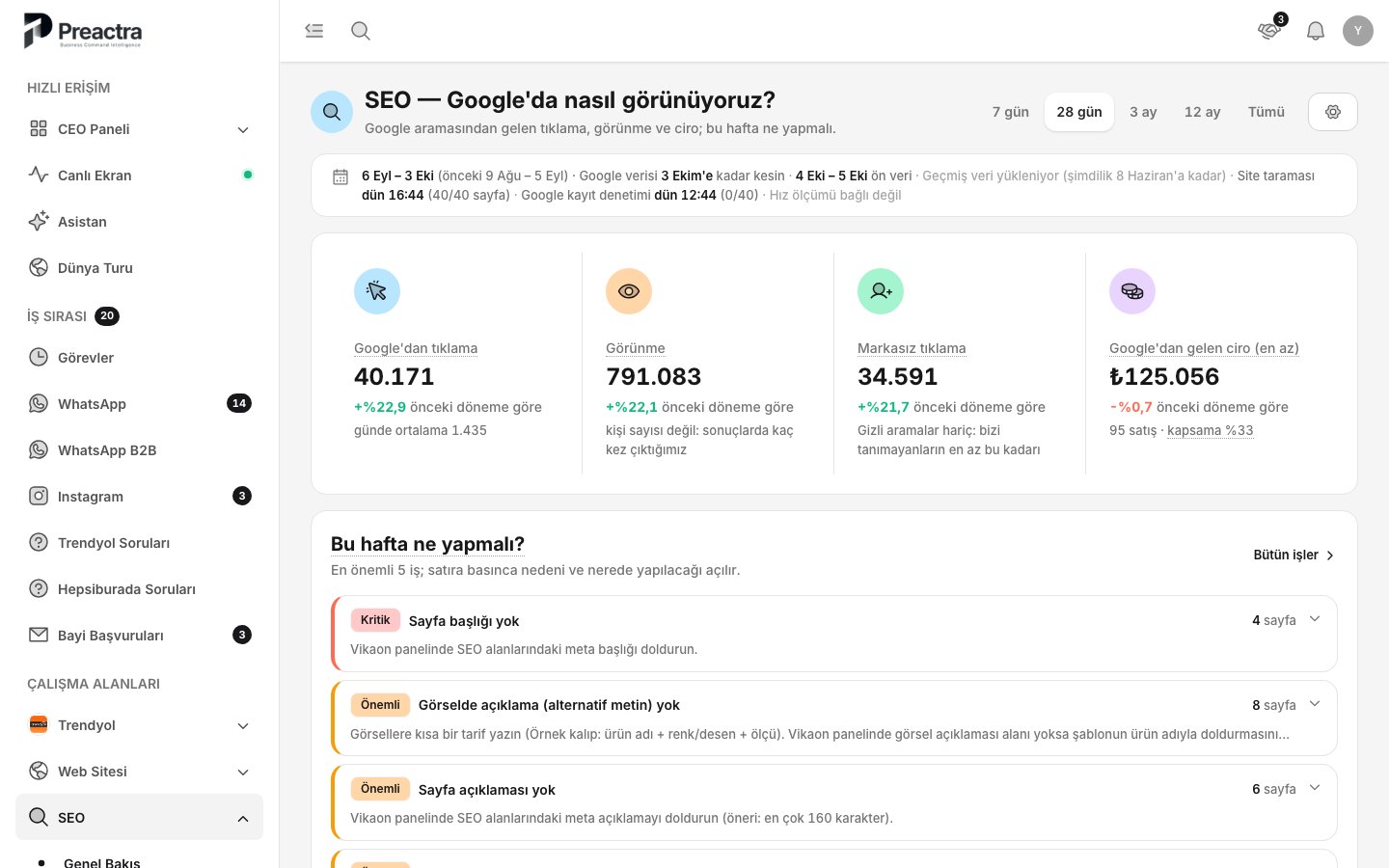Open WhatsApp in sidebar
Viewport: 1389px width, 868px height.
pos(139,404)
